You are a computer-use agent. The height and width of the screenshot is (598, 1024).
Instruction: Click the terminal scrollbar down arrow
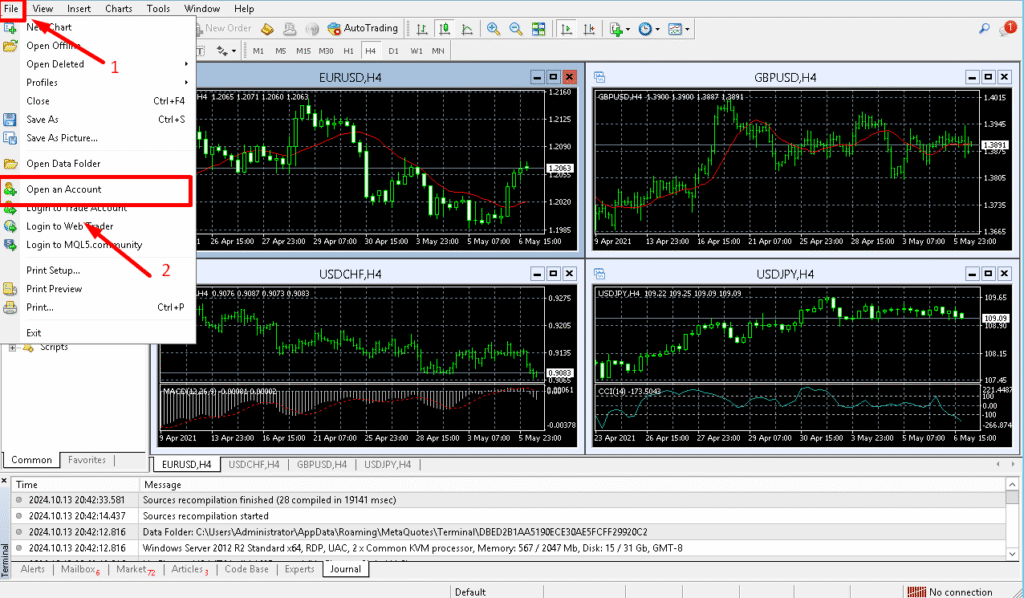[x=1012, y=554]
